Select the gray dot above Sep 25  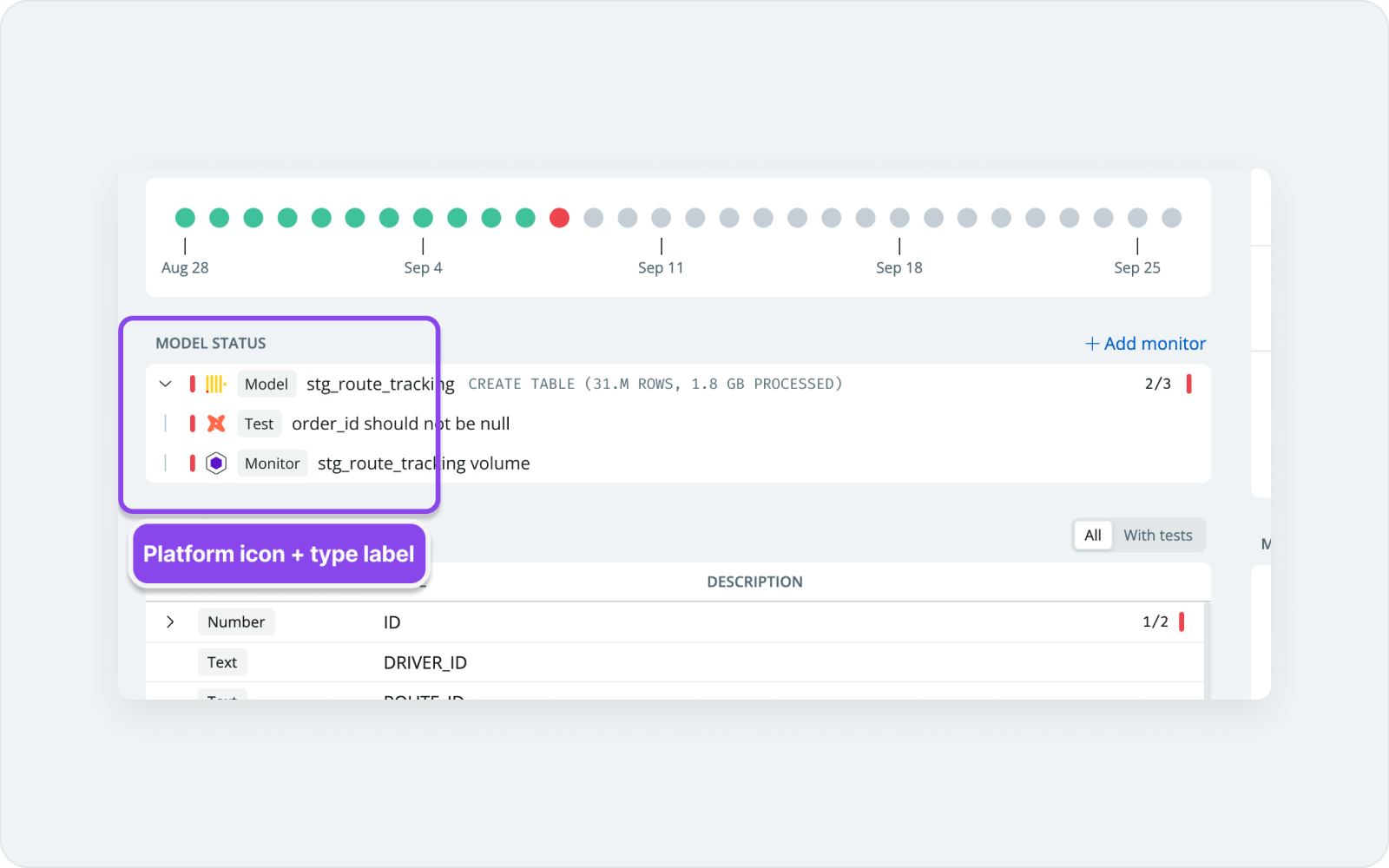(x=1138, y=218)
